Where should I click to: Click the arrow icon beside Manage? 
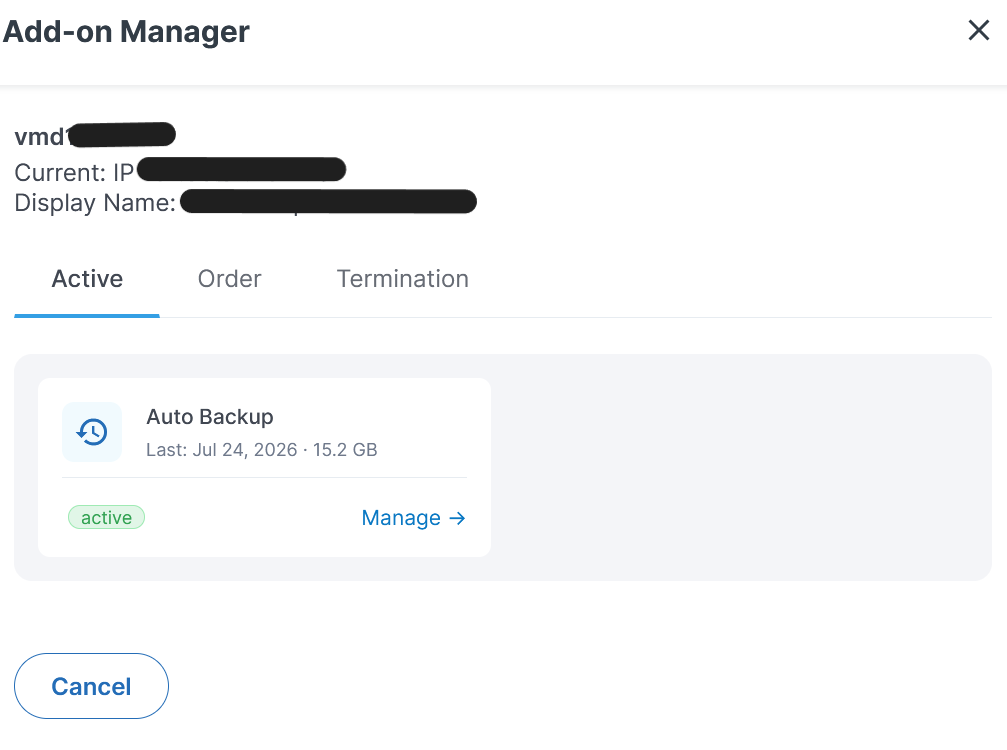click(457, 518)
